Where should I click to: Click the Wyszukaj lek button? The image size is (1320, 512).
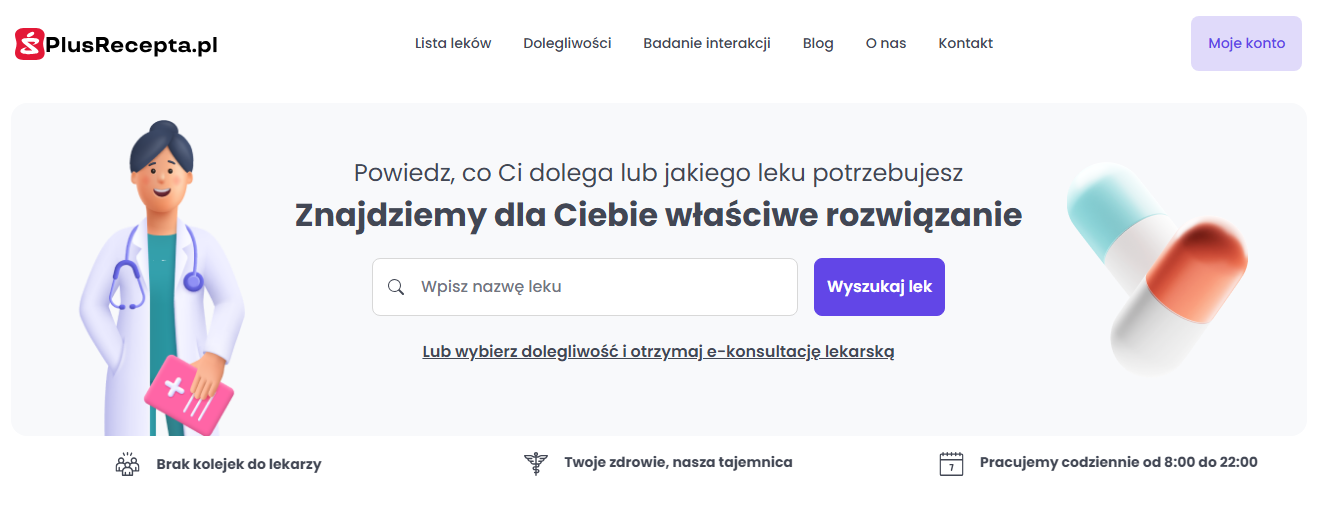pyautogui.click(x=879, y=287)
